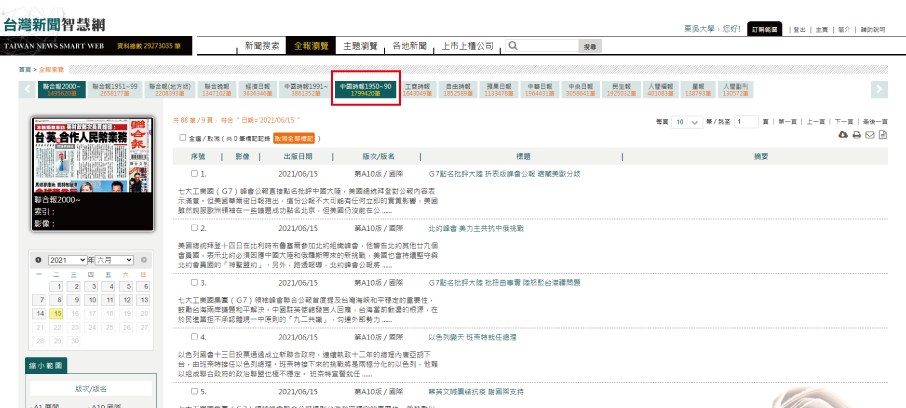This screenshot has width=906, height=408.
Task: Select the 聯合報2000~ newspaper tab
Action: tap(62, 89)
